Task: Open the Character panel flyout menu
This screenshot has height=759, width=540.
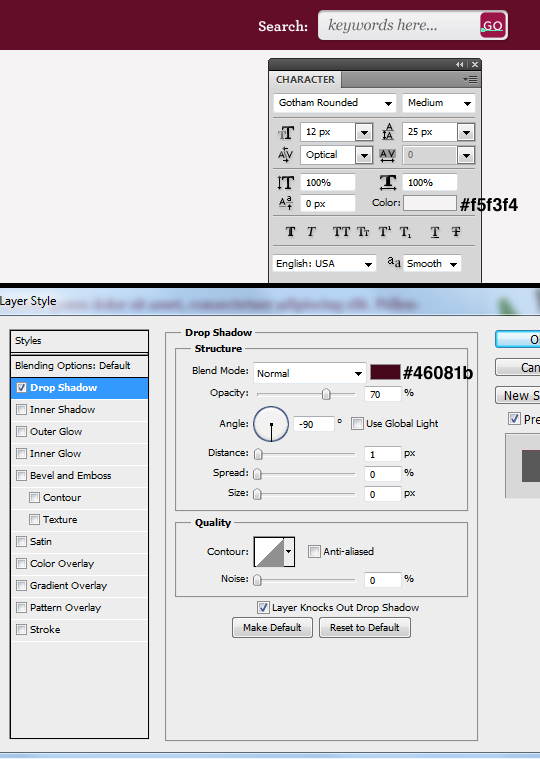Action: click(470, 79)
